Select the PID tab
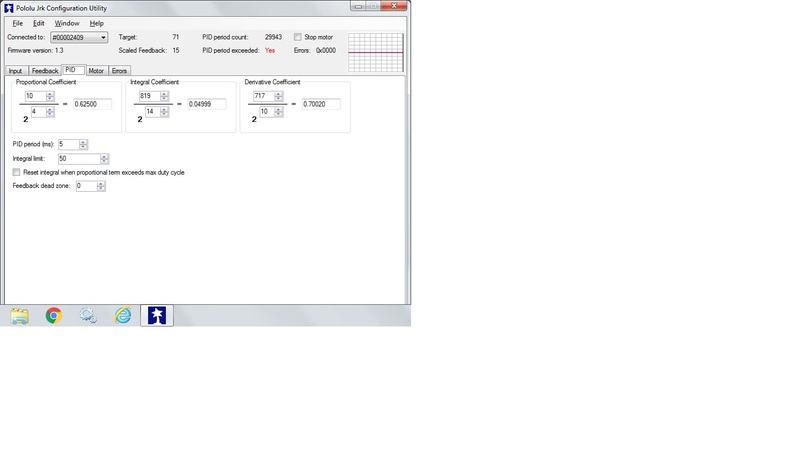This screenshot has height=449, width=800. 73,70
